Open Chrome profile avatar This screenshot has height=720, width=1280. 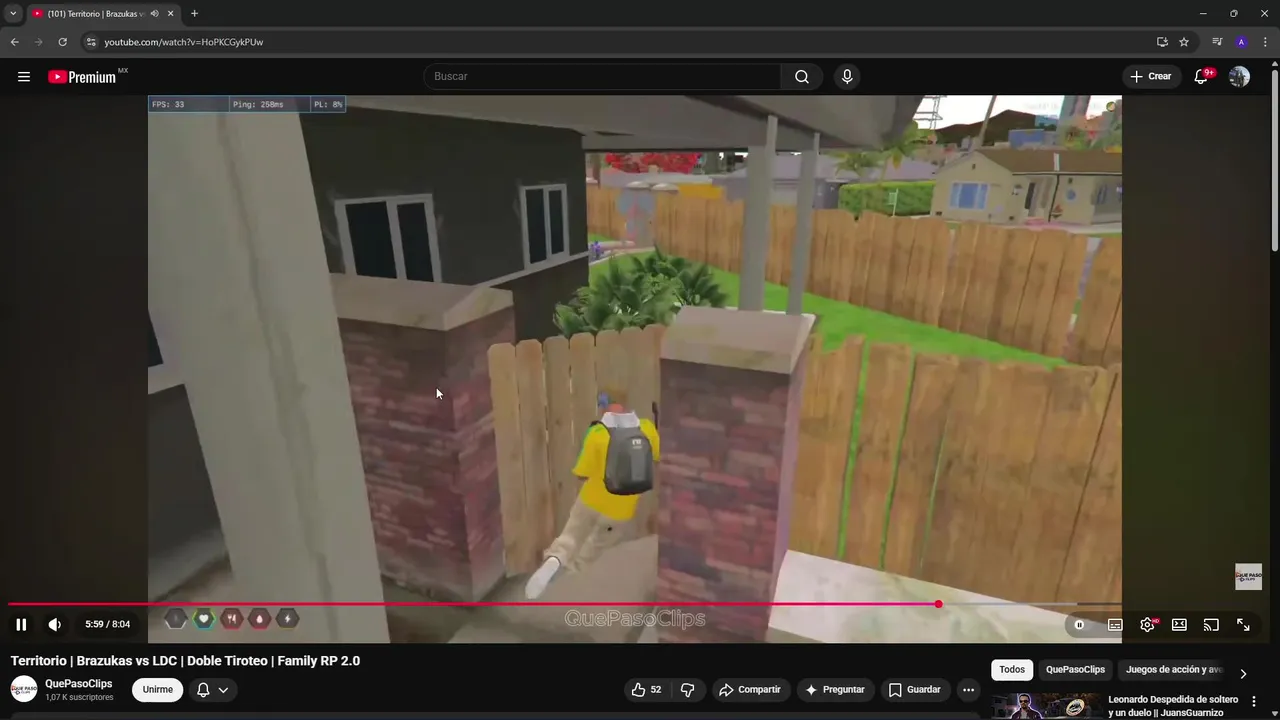pyautogui.click(x=1241, y=42)
